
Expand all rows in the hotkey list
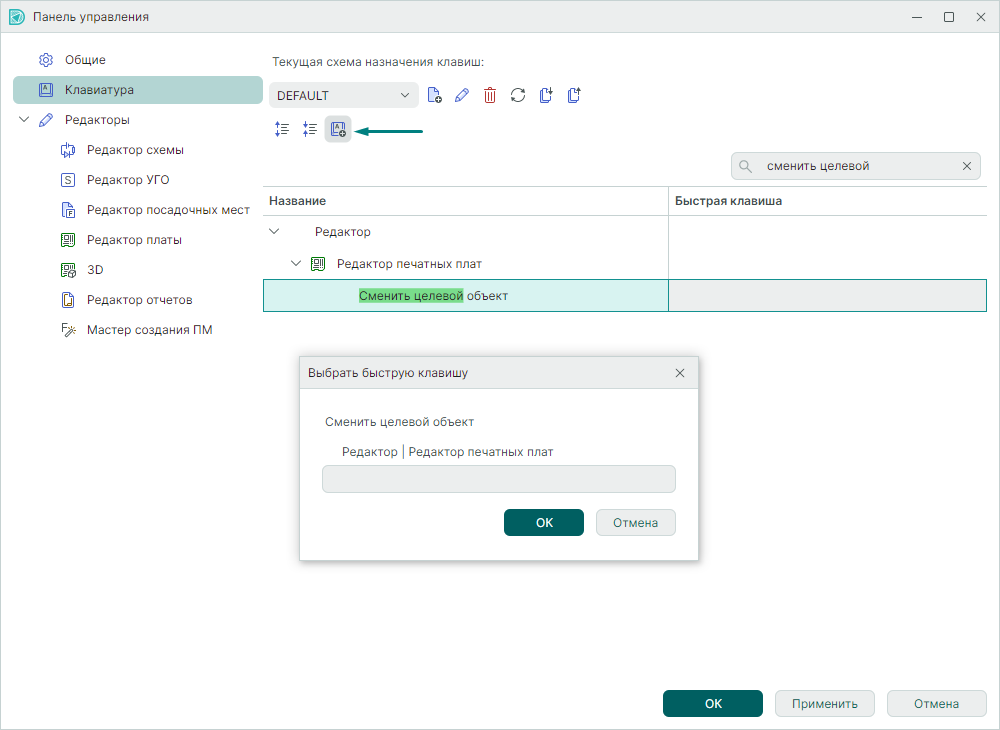tap(282, 129)
